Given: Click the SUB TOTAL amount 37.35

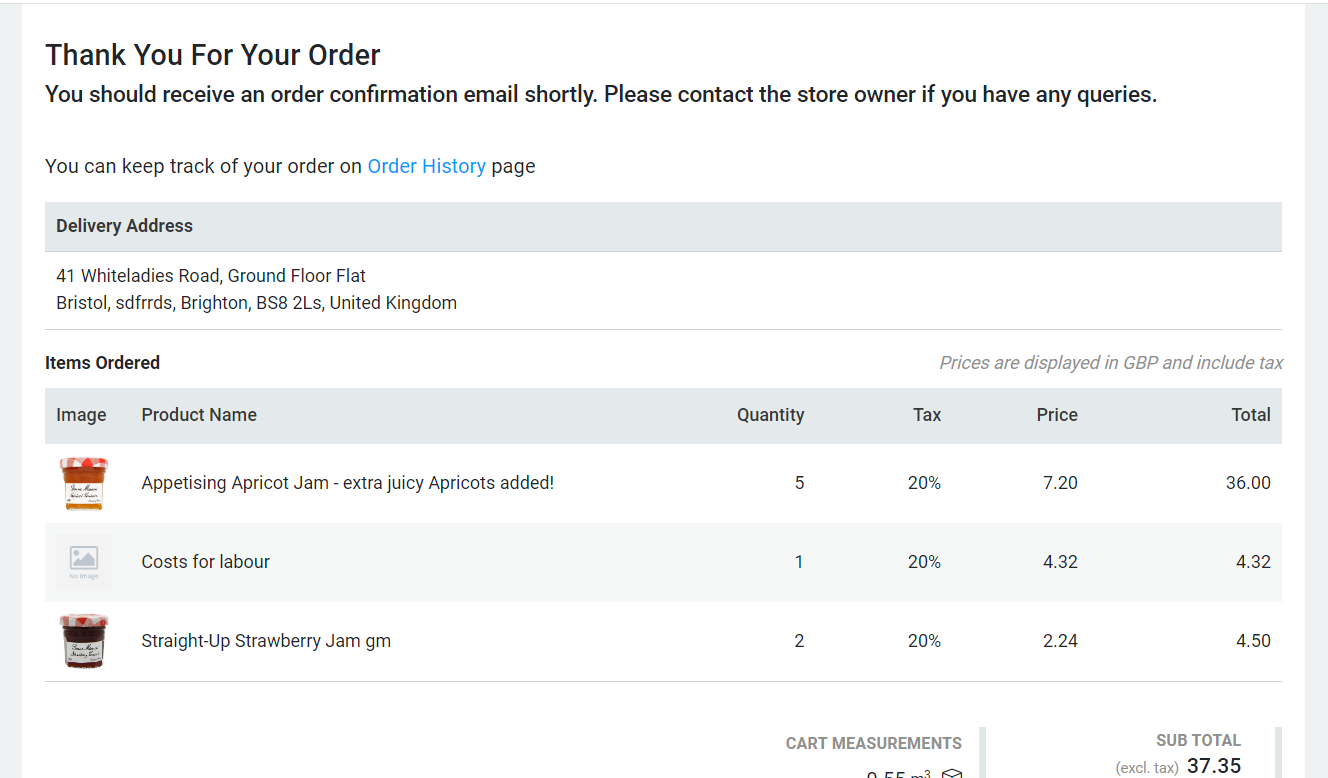Looking at the screenshot, I should [x=1213, y=765].
